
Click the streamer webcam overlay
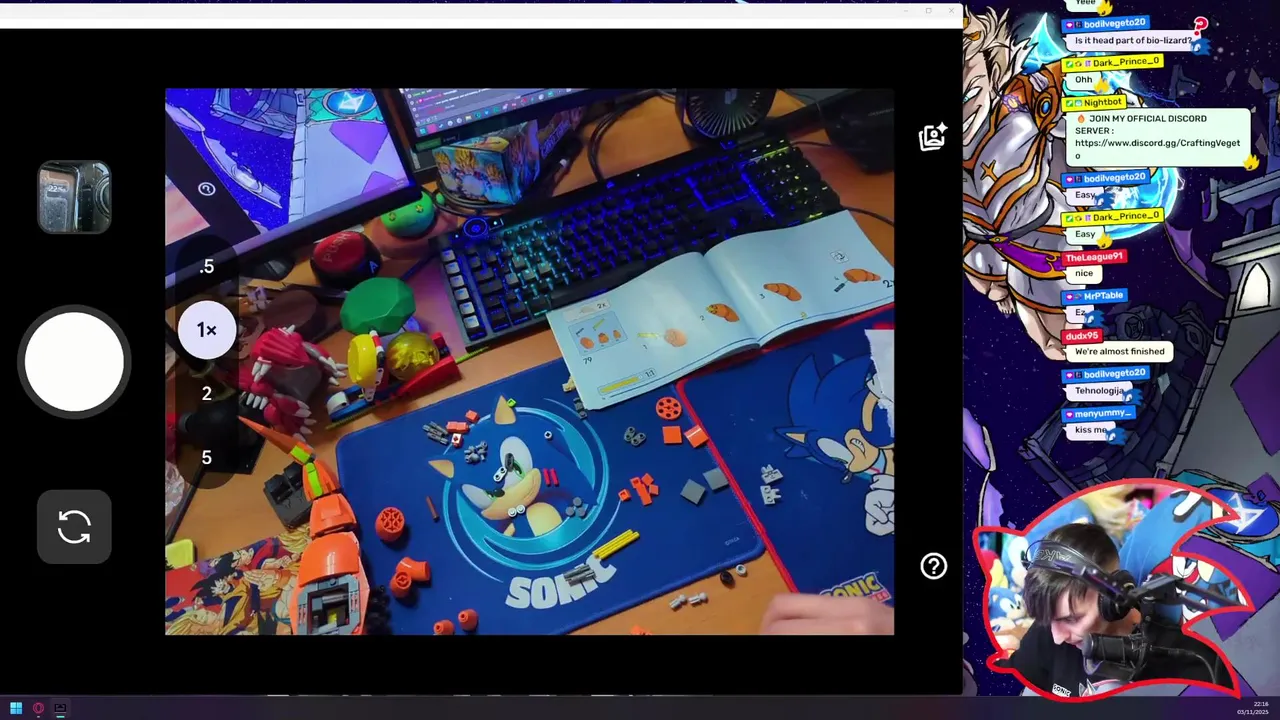coord(1115,590)
